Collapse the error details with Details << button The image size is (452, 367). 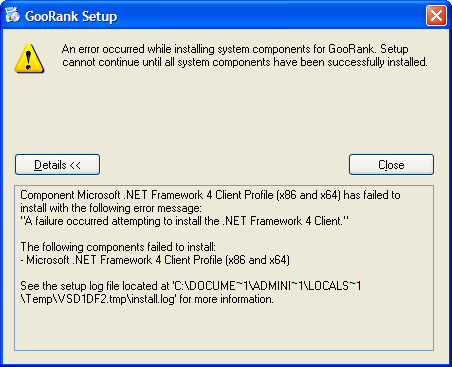[x=57, y=165]
